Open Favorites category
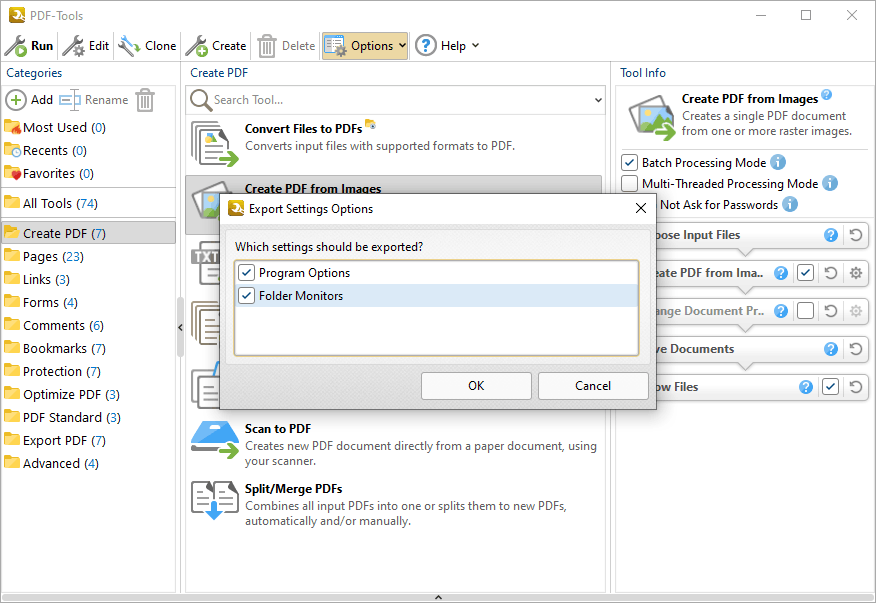 click(x=49, y=173)
